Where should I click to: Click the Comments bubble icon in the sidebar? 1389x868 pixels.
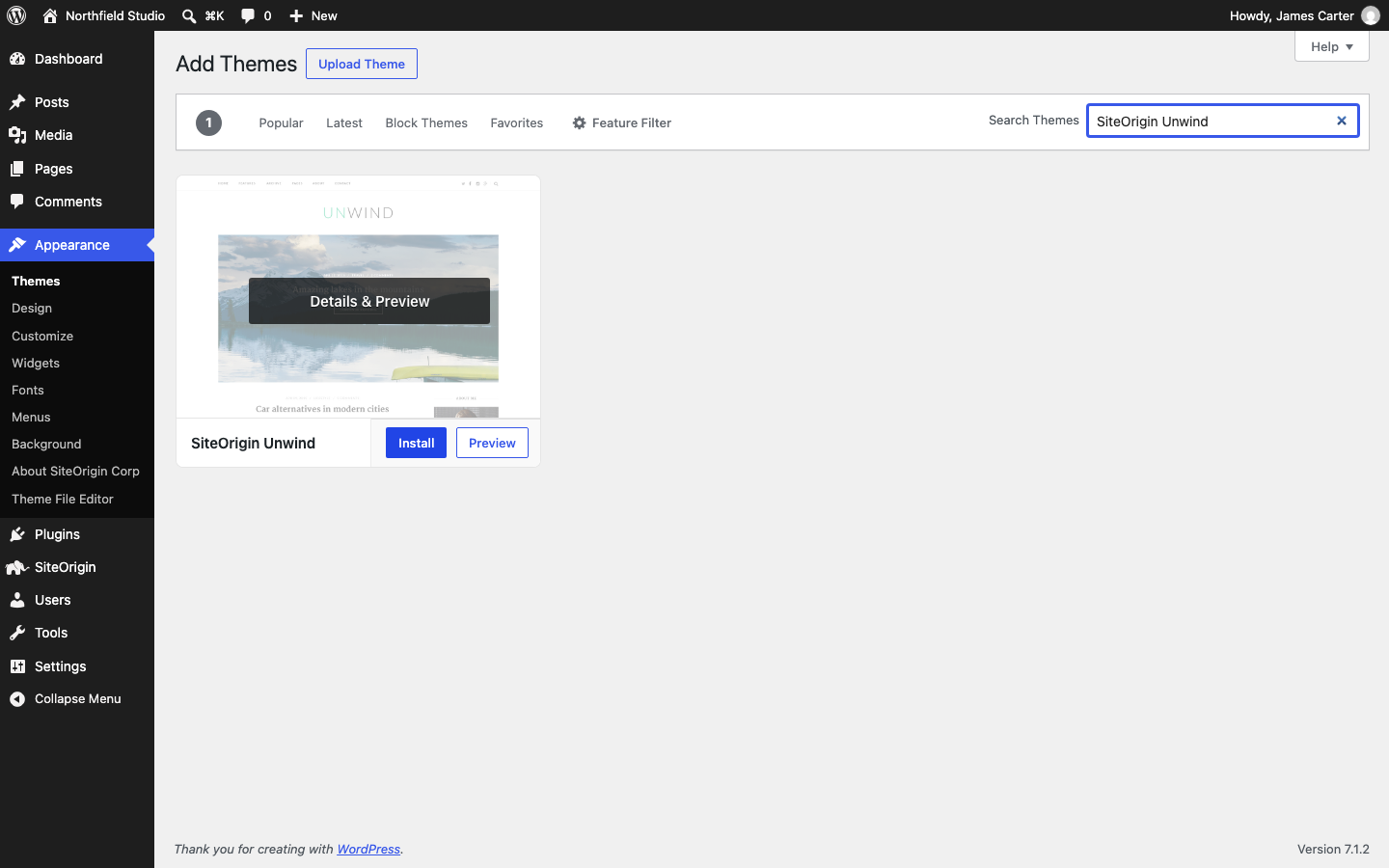click(x=17, y=202)
